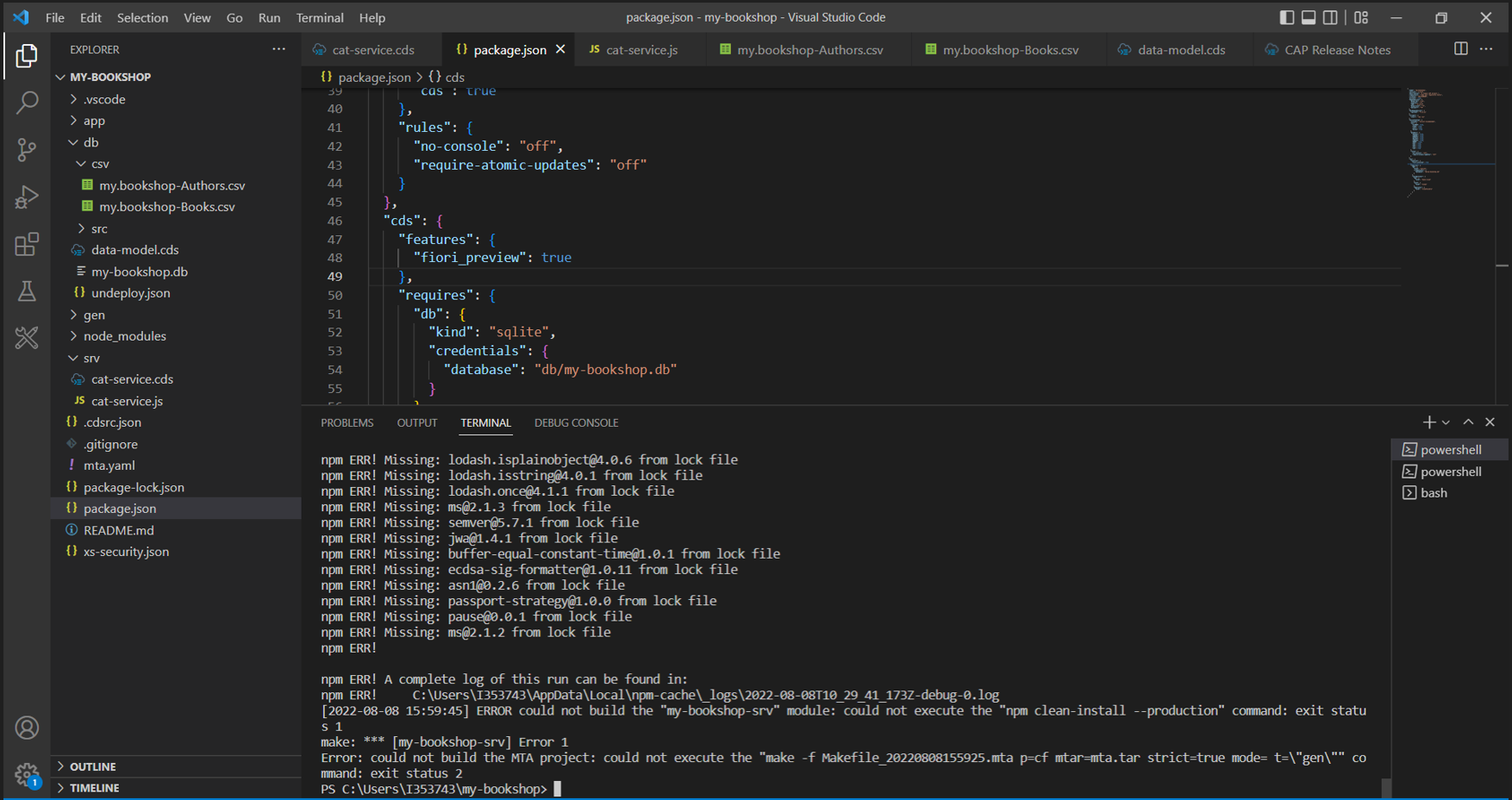Expand the node_modules folder
The width and height of the screenshot is (1512, 800).
pos(124,336)
